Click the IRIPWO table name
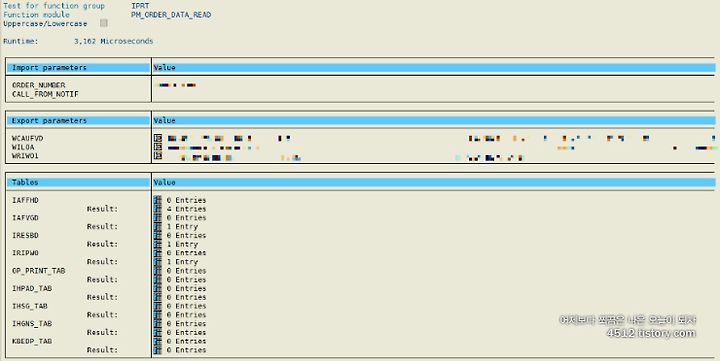The width and height of the screenshot is (720, 361). 25,253
